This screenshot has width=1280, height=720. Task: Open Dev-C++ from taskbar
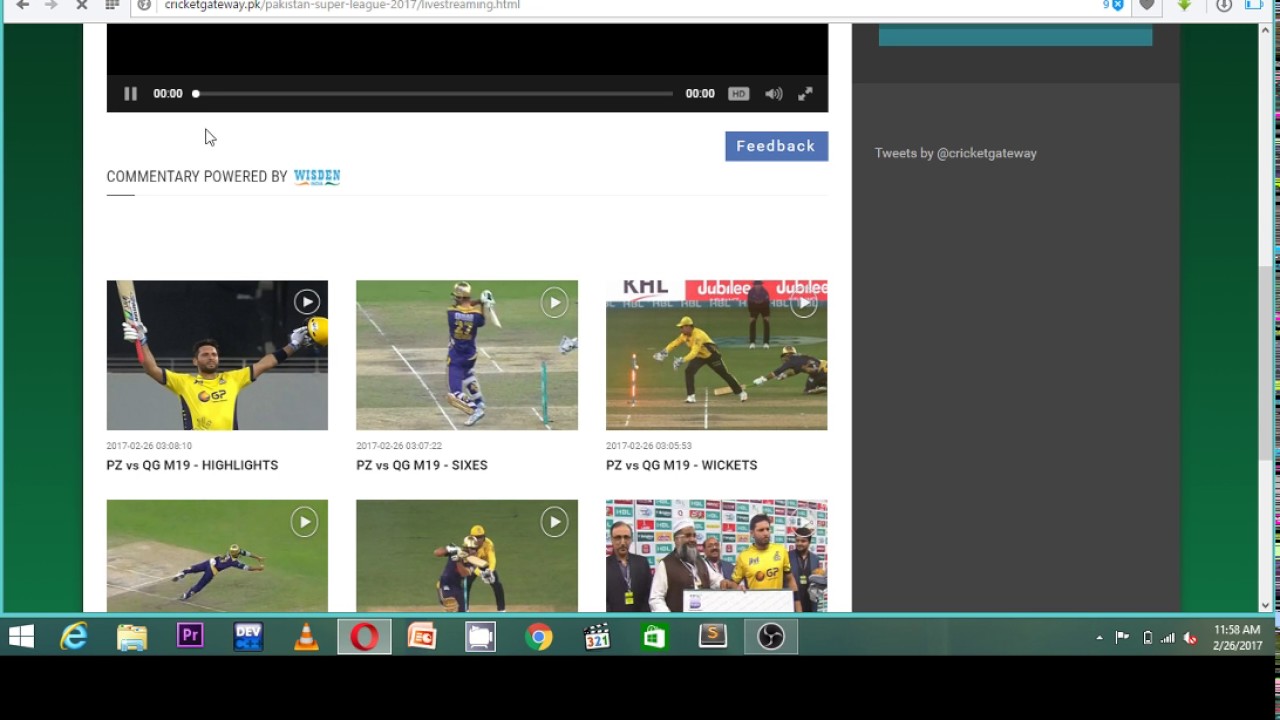click(x=248, y=637)
